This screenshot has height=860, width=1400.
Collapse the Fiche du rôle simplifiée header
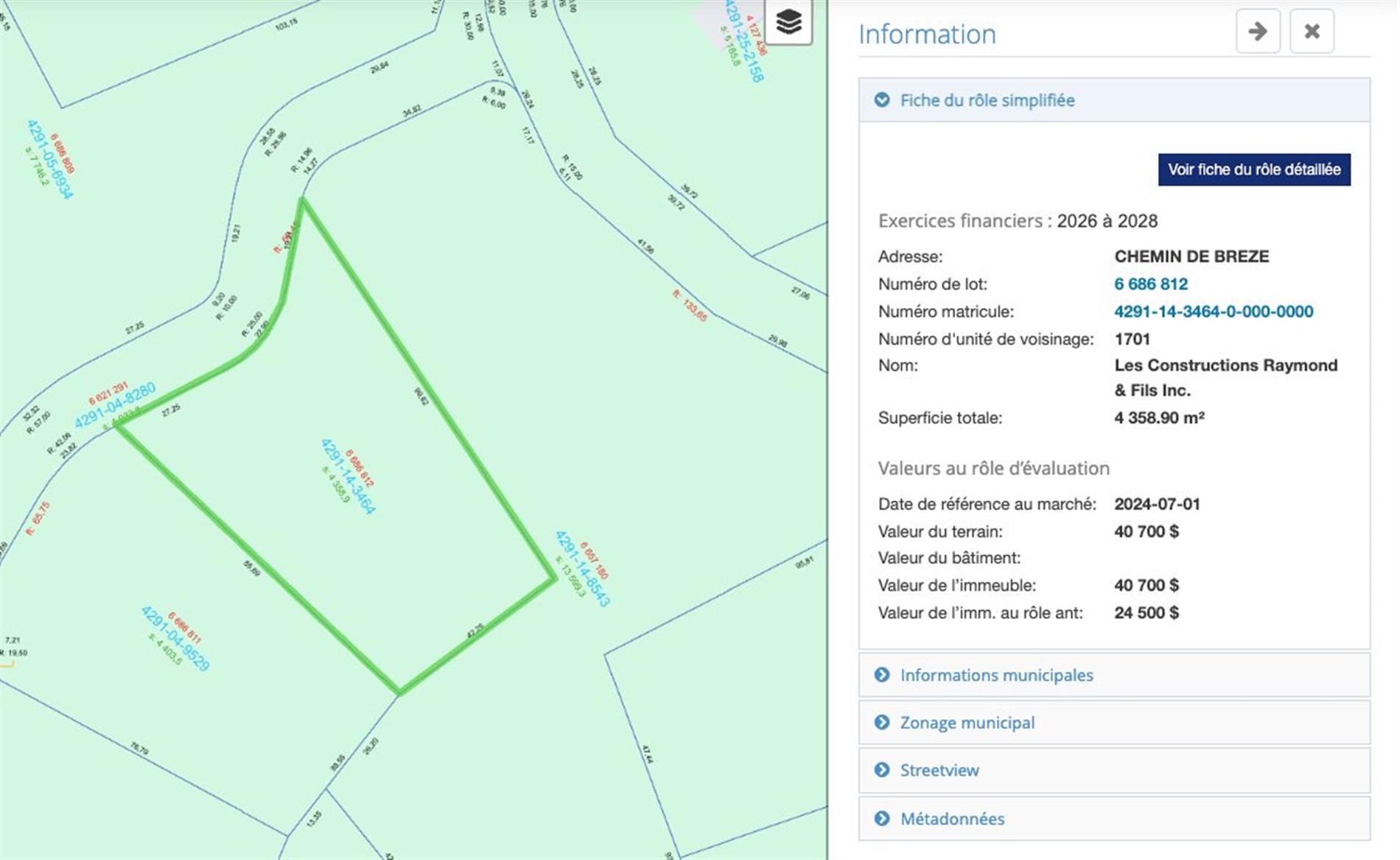coord(1114,100)
